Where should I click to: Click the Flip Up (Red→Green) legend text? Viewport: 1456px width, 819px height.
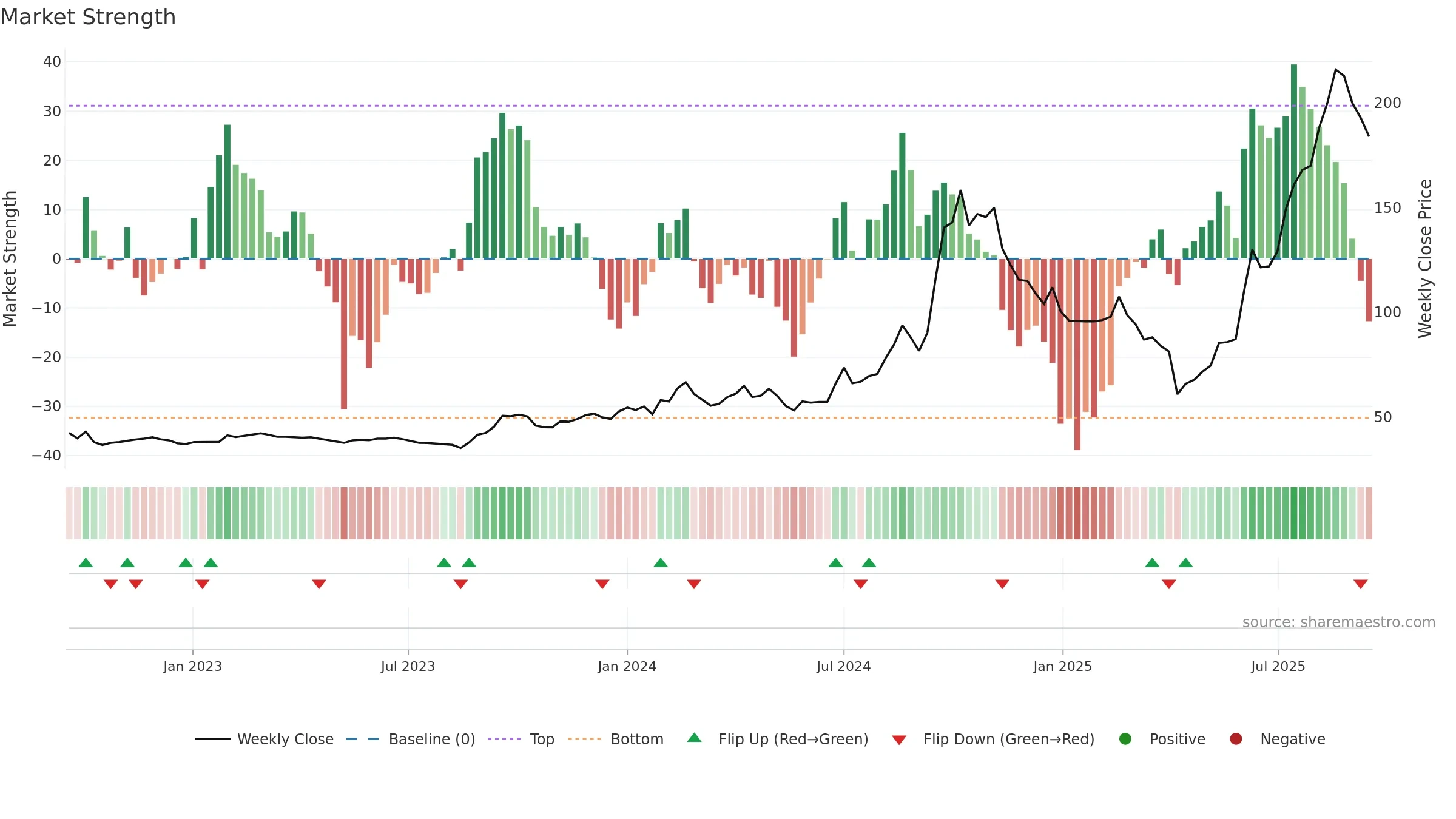click(794, 739)
